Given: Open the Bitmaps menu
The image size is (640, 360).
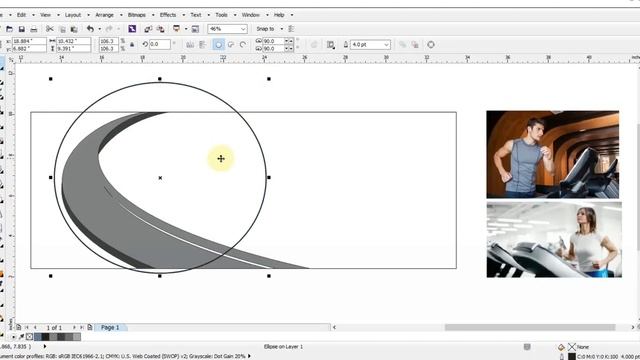Looking at the screenshot, I should pyautogui.click(x=137, y=15).
